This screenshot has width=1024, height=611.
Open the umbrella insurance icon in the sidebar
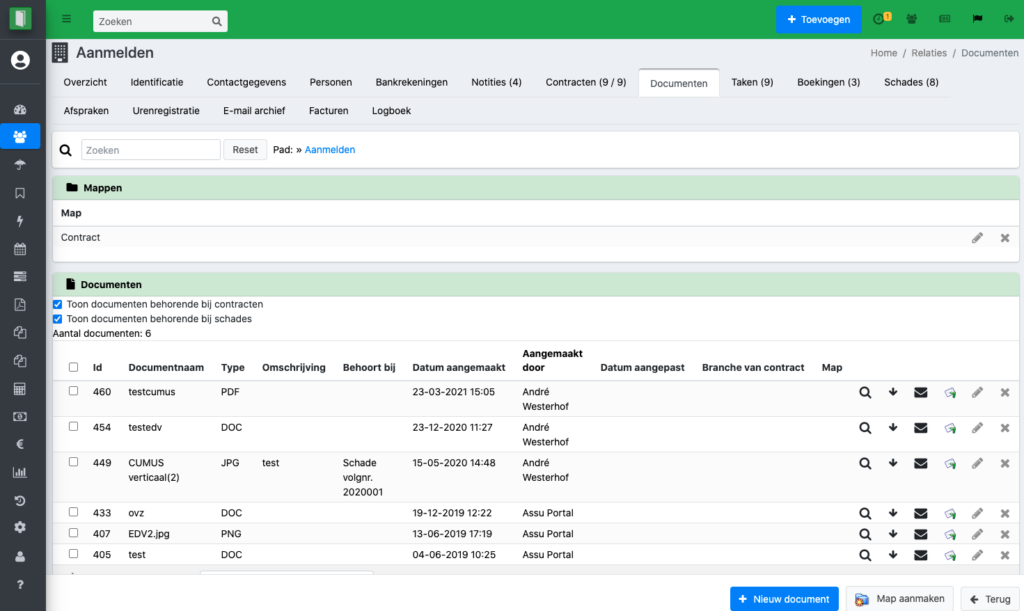20,164
